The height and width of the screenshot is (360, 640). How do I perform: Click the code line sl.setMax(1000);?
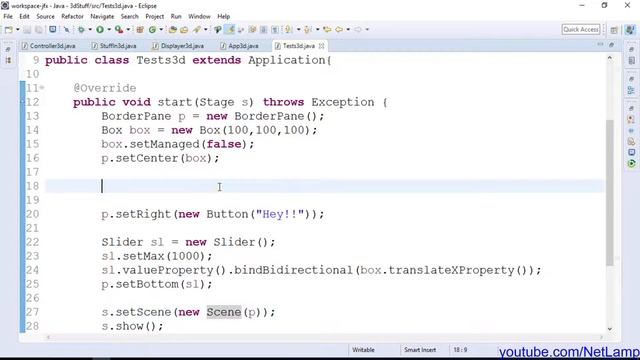[x=157, y=256]
